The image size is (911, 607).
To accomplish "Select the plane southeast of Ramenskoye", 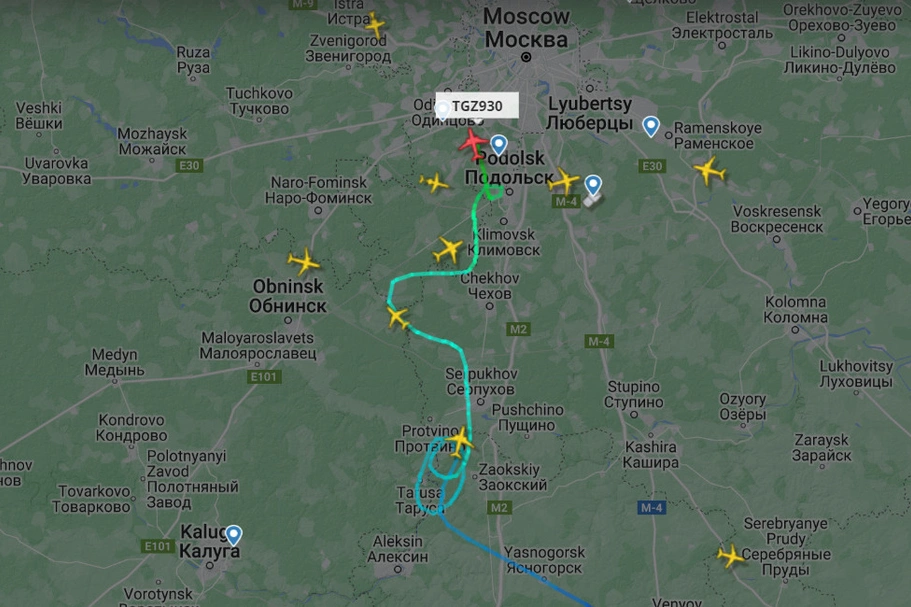I will [709, 170].
